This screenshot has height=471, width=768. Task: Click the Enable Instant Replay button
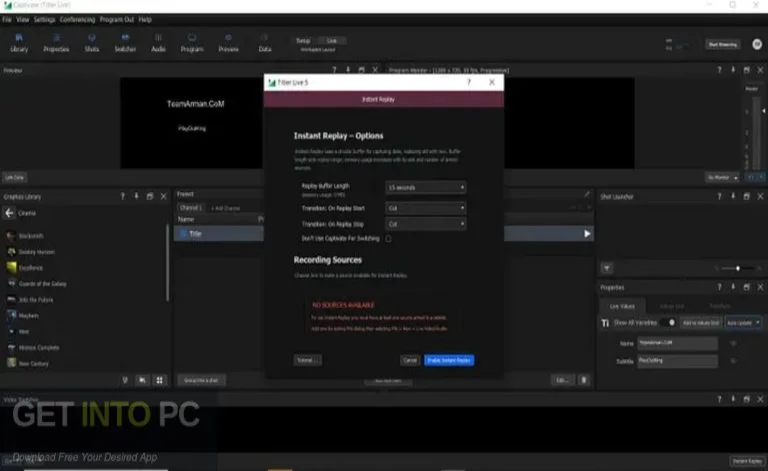coord(449,360)
